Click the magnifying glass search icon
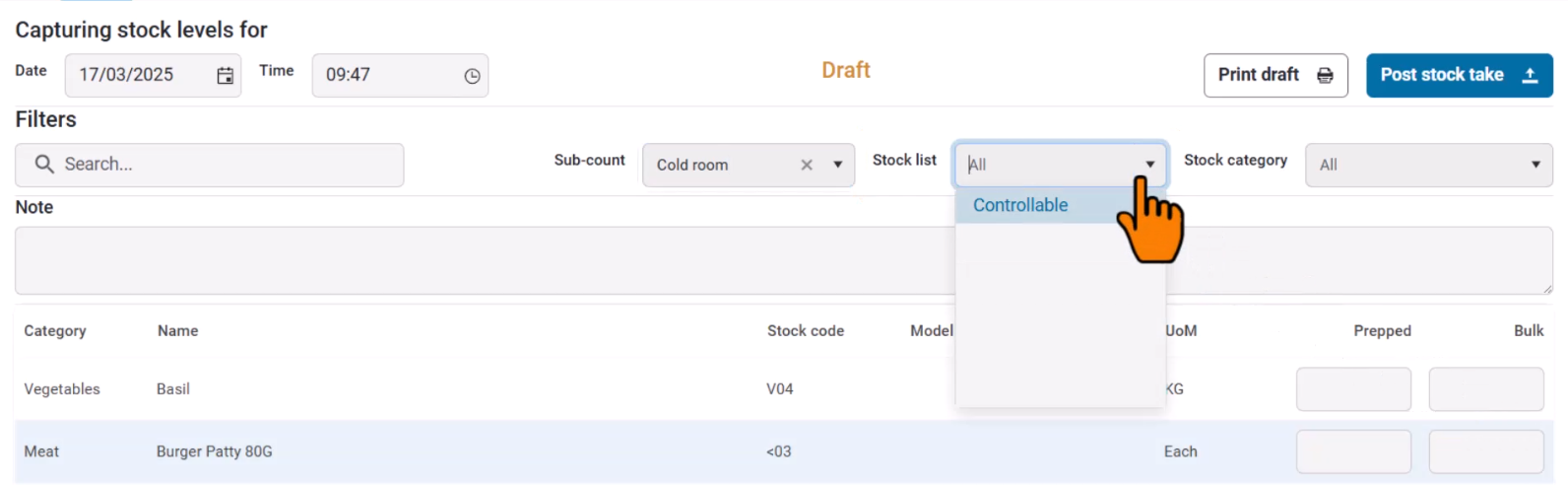Screen dimensions: 1568x485 pos(43,165)
